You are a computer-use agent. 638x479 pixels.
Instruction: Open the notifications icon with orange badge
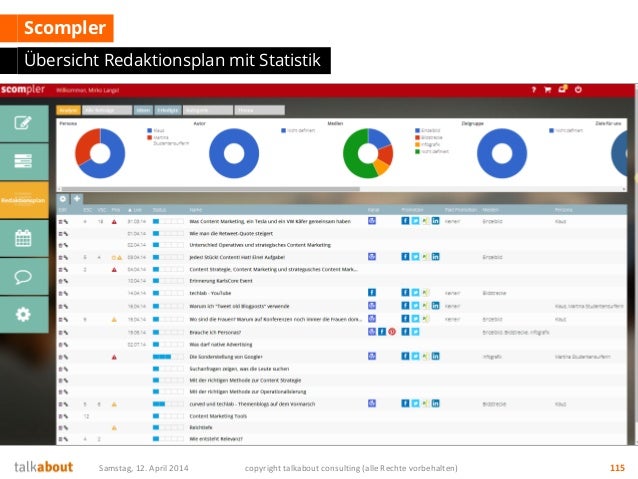pos(563,89)
